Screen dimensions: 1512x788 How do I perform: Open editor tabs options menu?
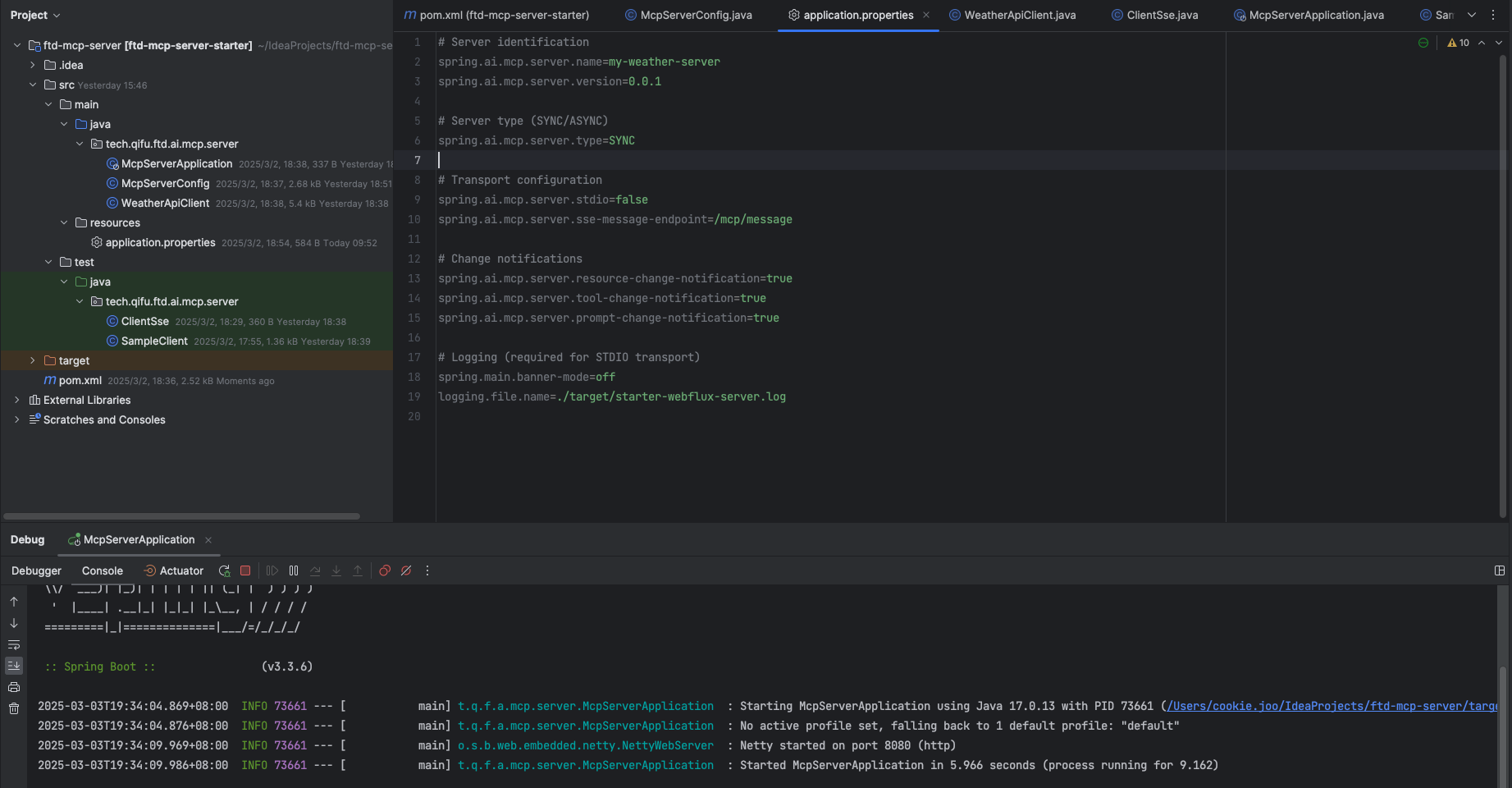pos(1493,15)
